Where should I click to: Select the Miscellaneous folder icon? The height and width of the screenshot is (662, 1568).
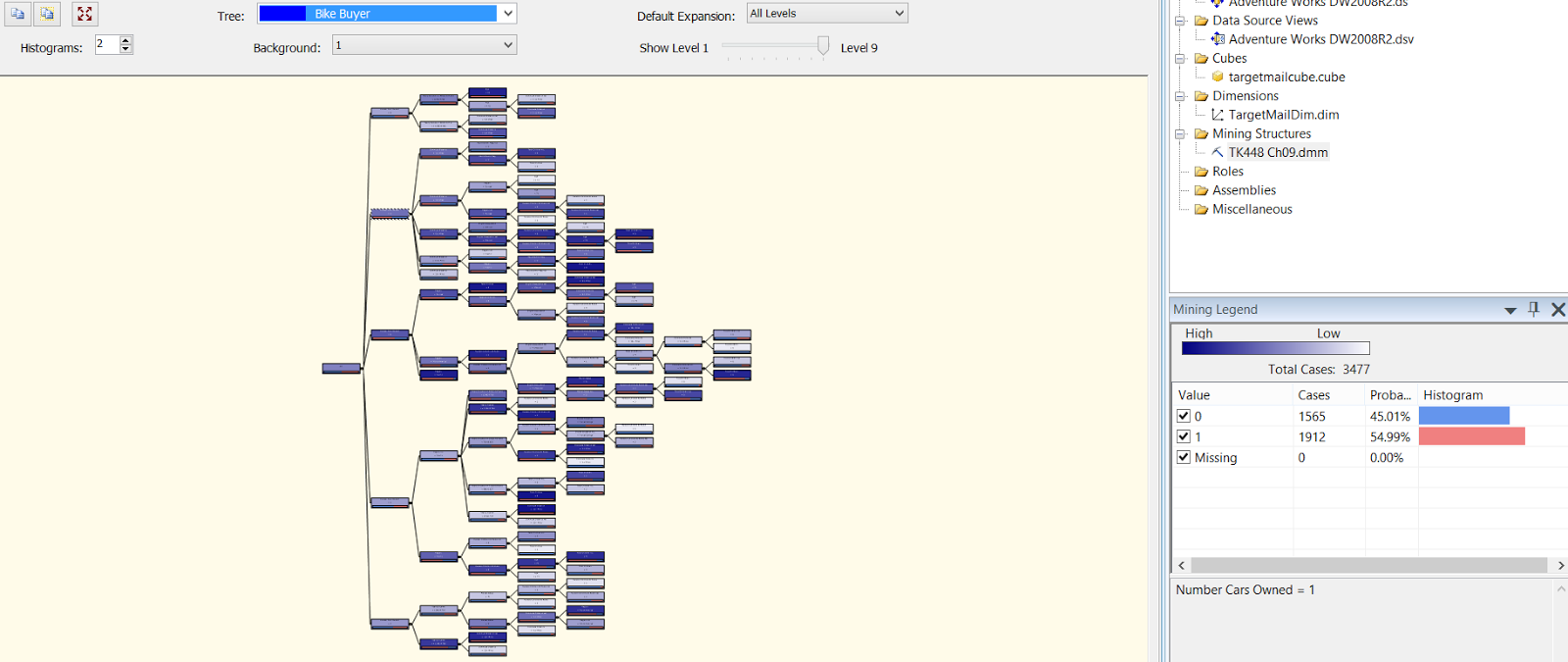tap(1200, 209)
